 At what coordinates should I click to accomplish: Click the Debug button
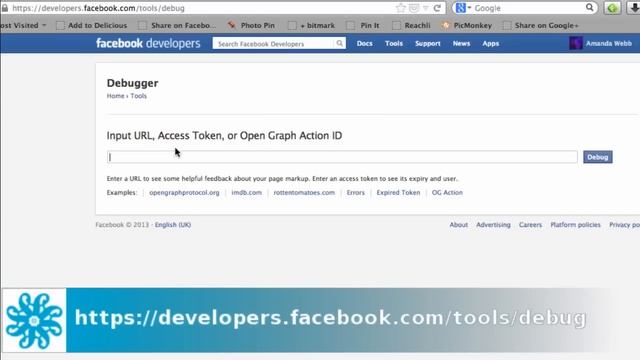click(x=598, y=157)
